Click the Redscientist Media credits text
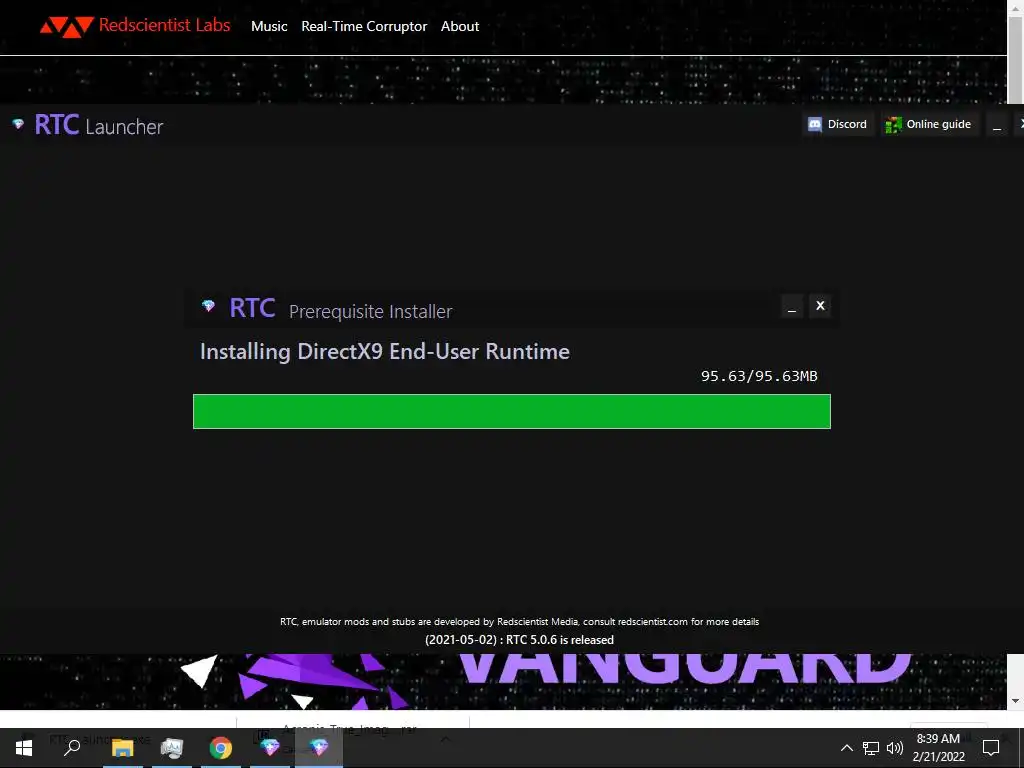 tap(519, 622)
